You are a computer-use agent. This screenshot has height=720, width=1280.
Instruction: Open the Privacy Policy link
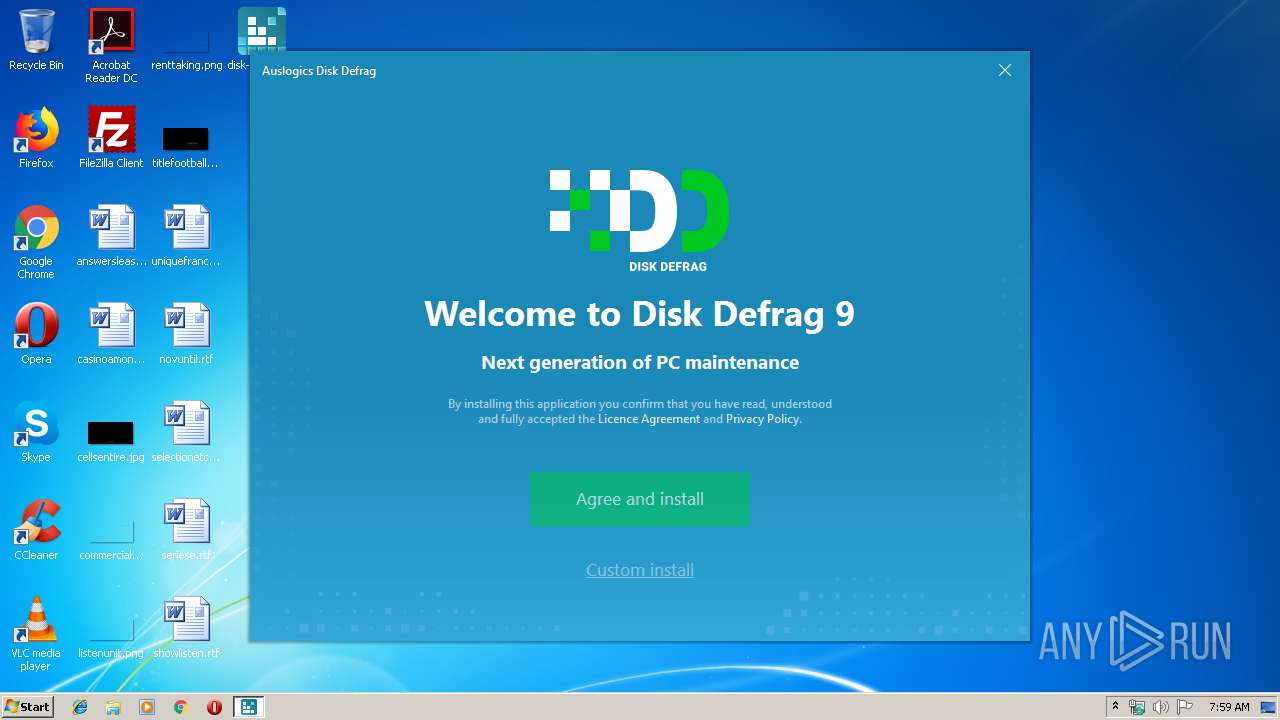[763, 419]
